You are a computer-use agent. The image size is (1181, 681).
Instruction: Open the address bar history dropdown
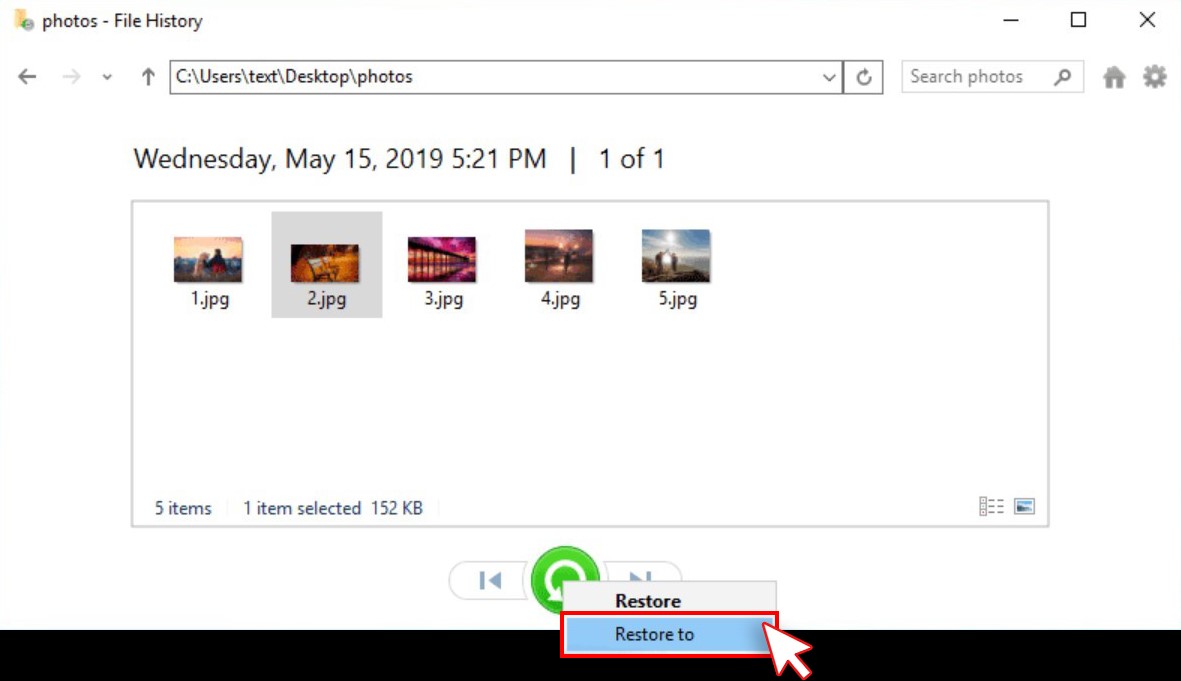tap(829, 77)
